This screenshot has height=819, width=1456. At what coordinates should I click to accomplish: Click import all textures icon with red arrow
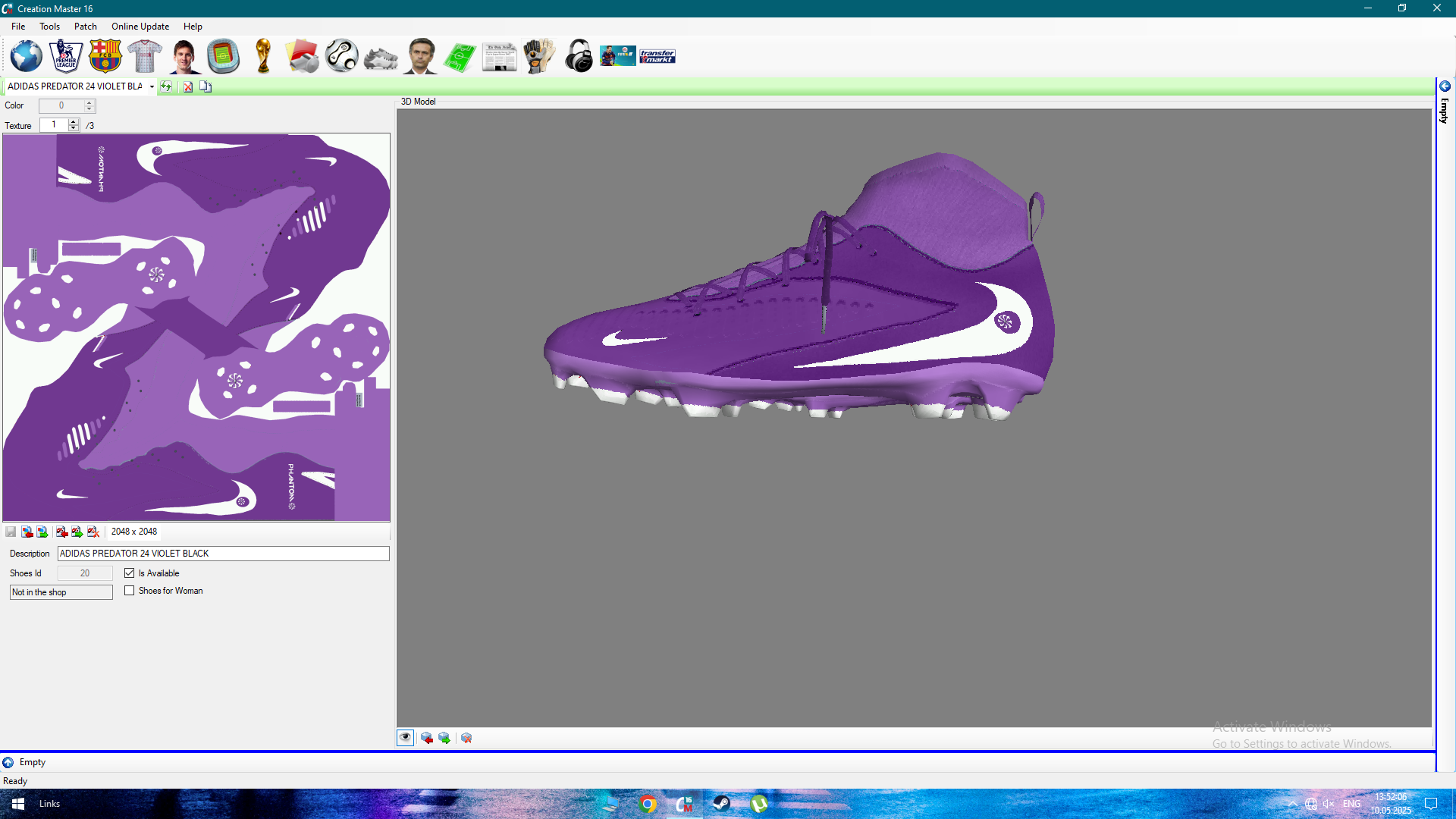pyautogui.click(x=62, y=532)
